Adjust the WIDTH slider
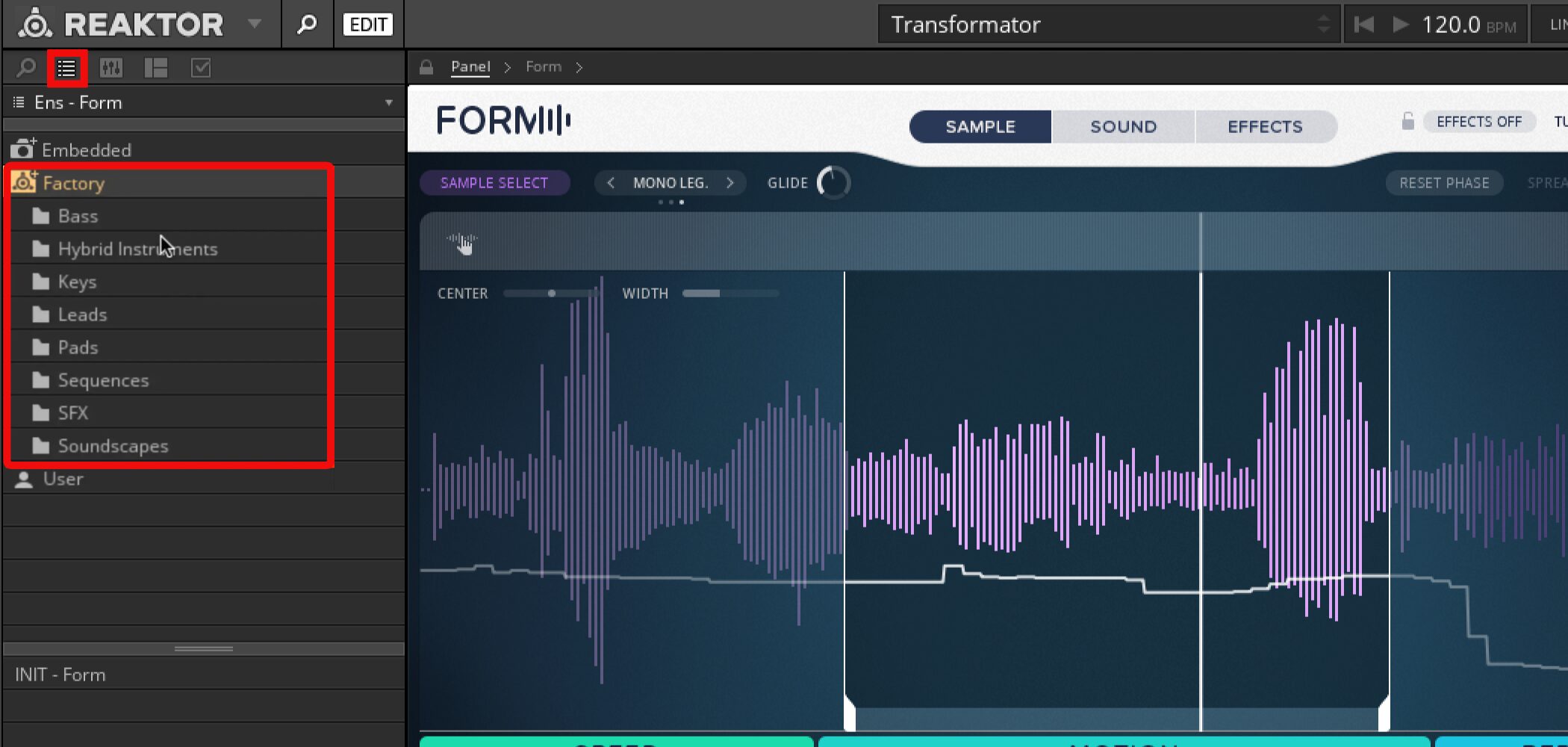 (730, 294)
